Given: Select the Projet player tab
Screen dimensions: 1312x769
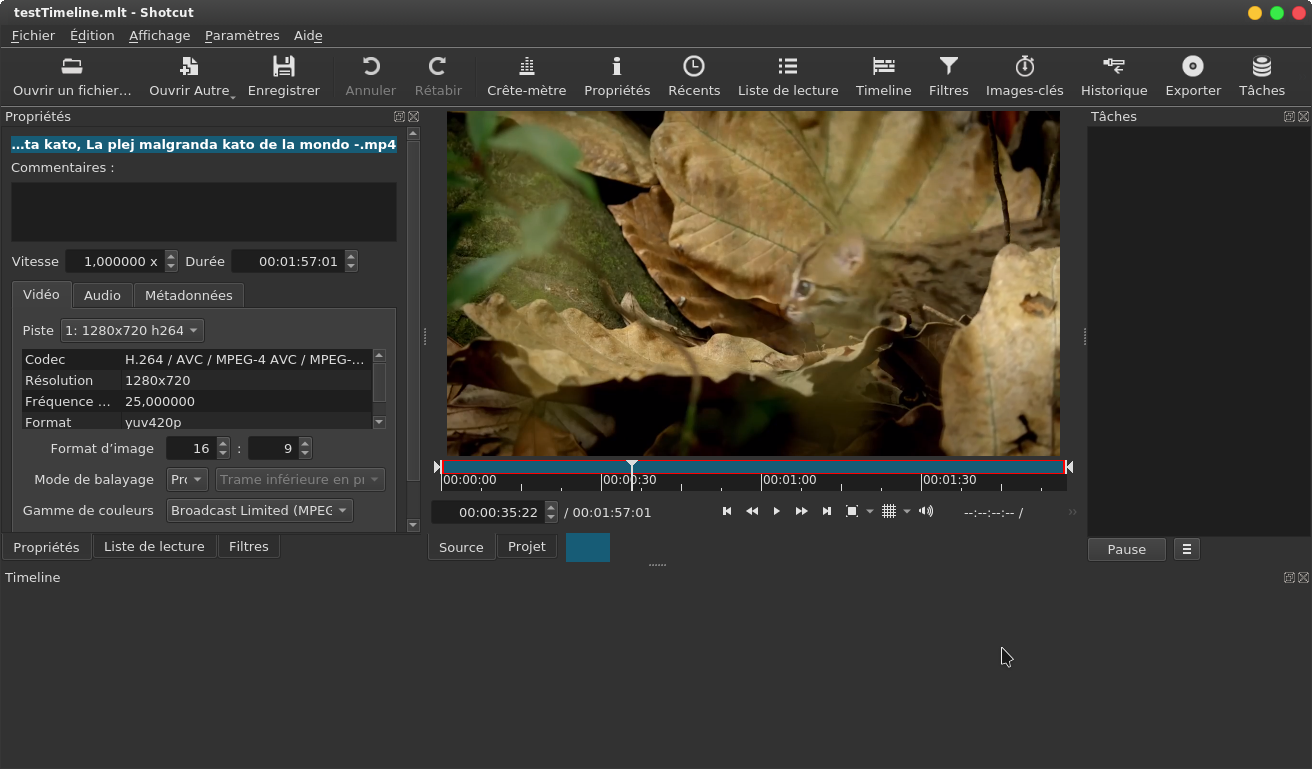Looking at the screenshot, I should click(527, 546).
